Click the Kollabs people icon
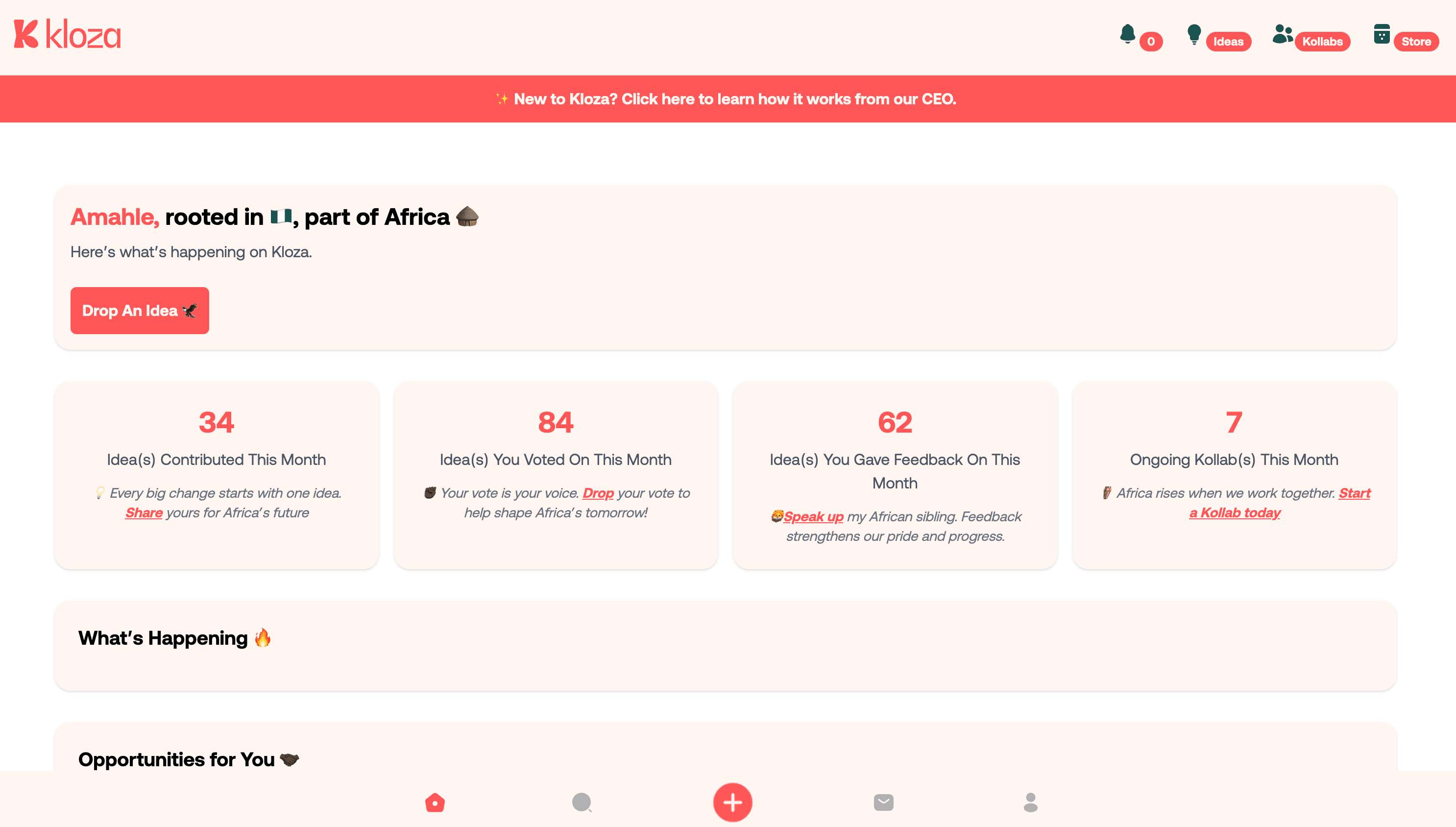The width and height of the screenshot is (1456, 827). click(x=1282, y=34)
